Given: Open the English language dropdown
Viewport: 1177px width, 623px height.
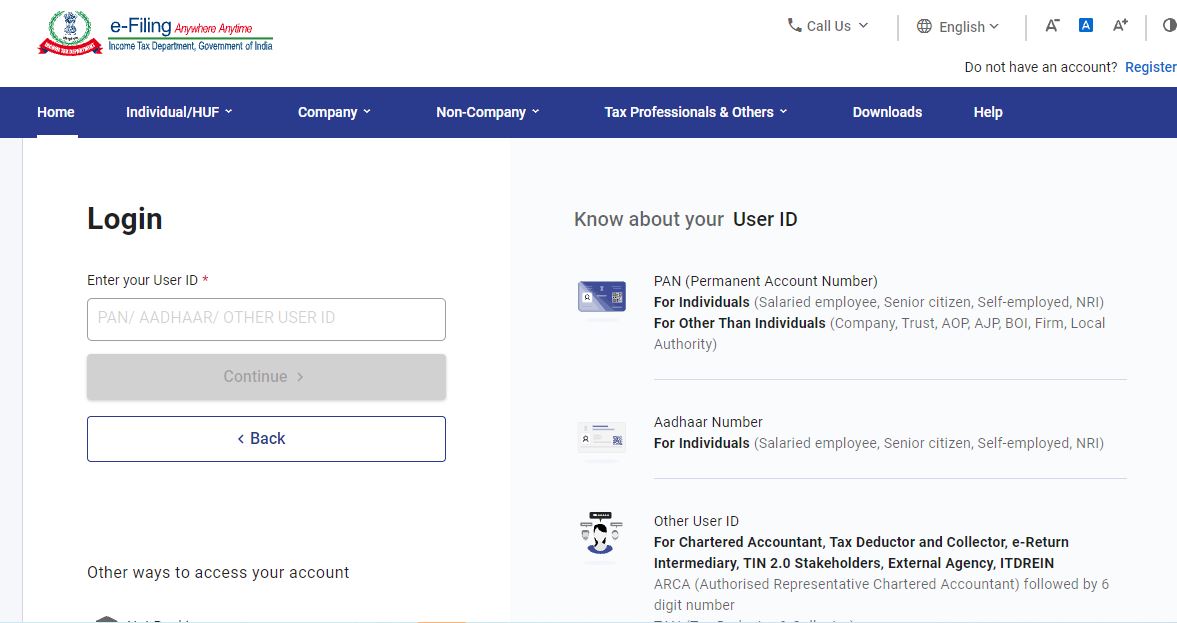Looking at the screenshot, I should [x=959, y=26].
